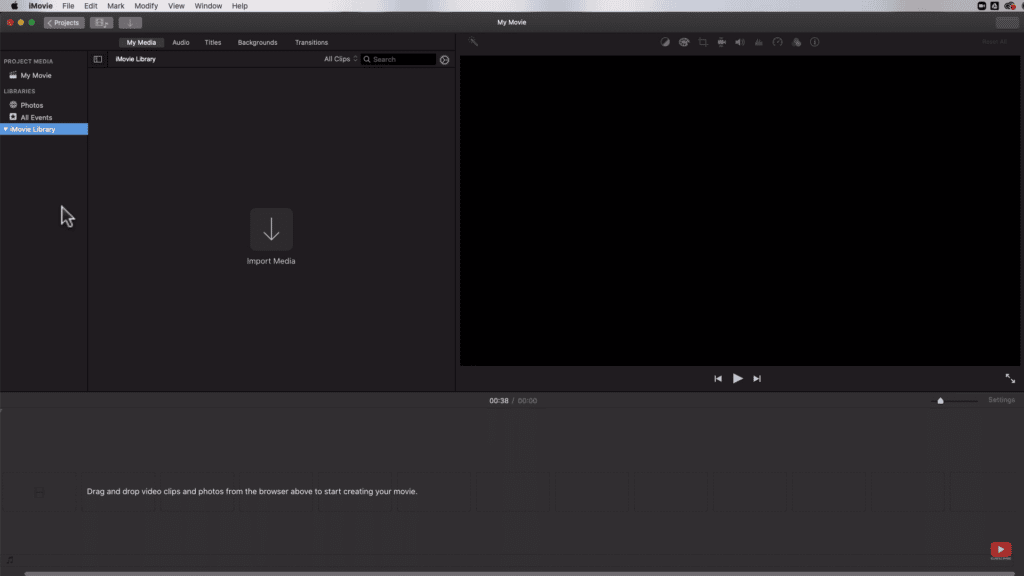
Task: Select the cropping tool
Action: click(x=703, y=42)
